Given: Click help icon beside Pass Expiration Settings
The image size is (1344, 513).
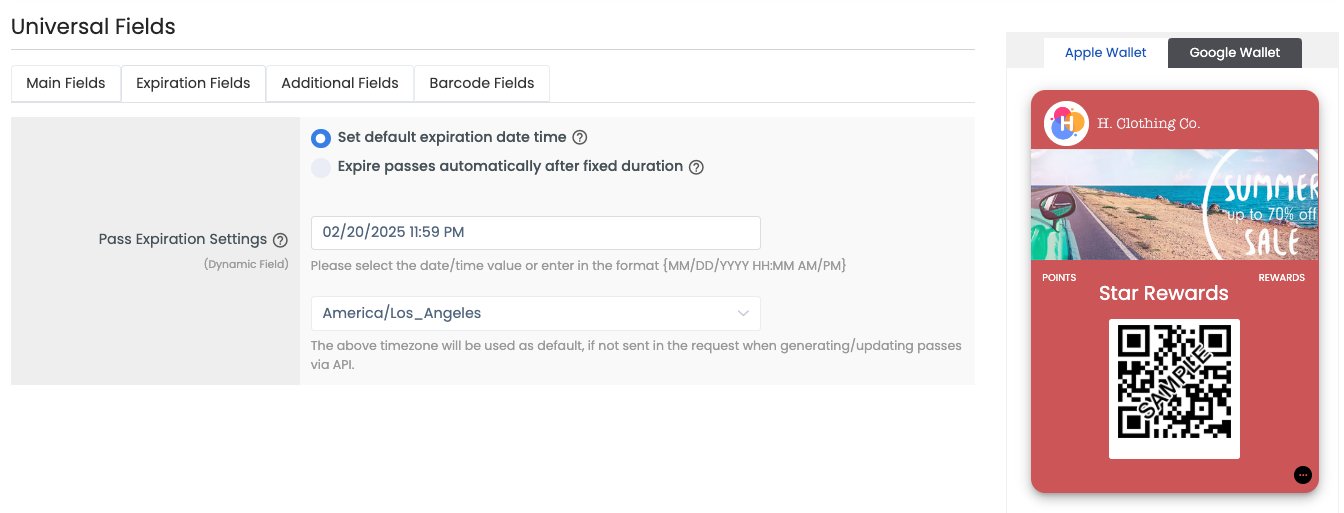Looking at the screenshot, I should tap(280, 240).
